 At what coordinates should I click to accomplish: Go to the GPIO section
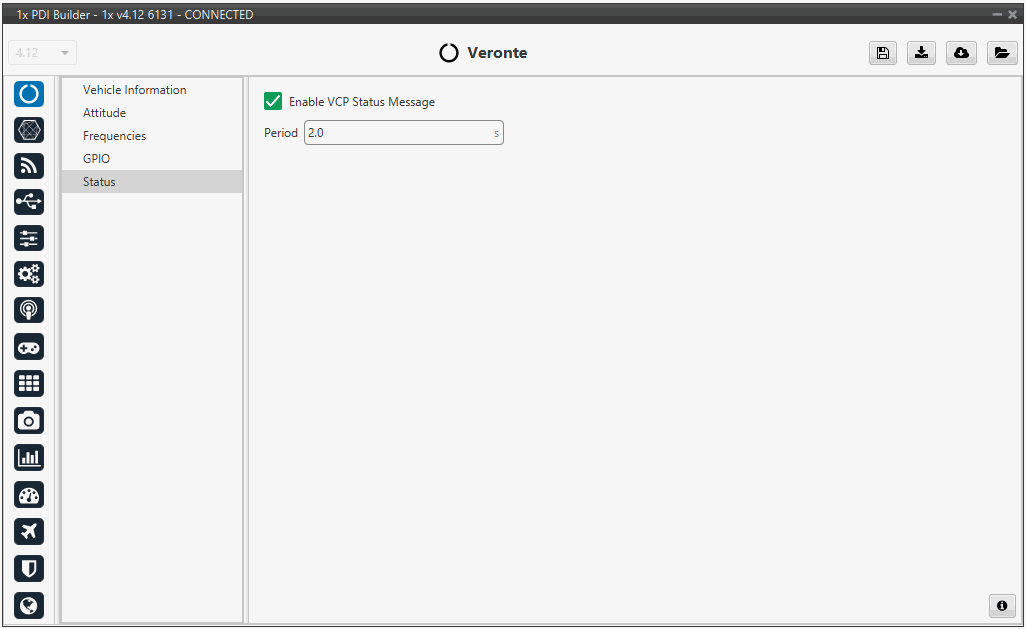(96, 159)
